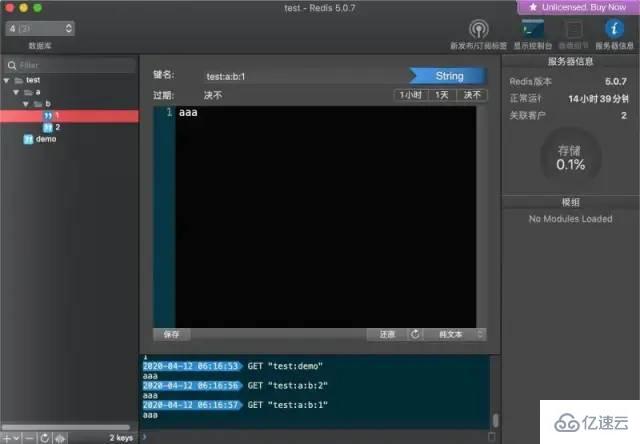640x444 pixels.
Task: Open server info with the blue i icon
Action: tap(615, 30)
